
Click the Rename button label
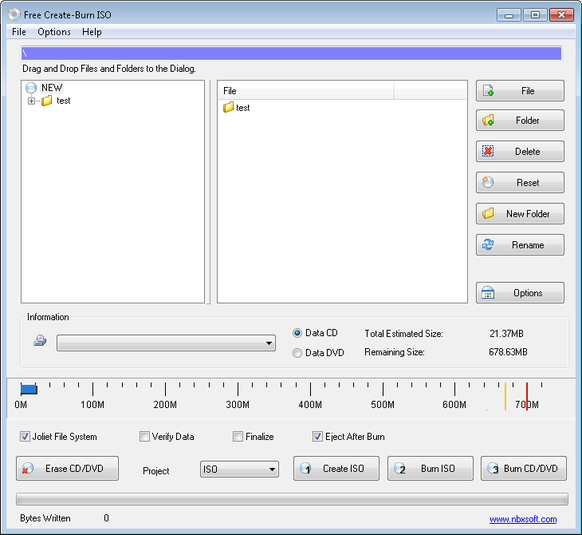(x=528, y=245)
